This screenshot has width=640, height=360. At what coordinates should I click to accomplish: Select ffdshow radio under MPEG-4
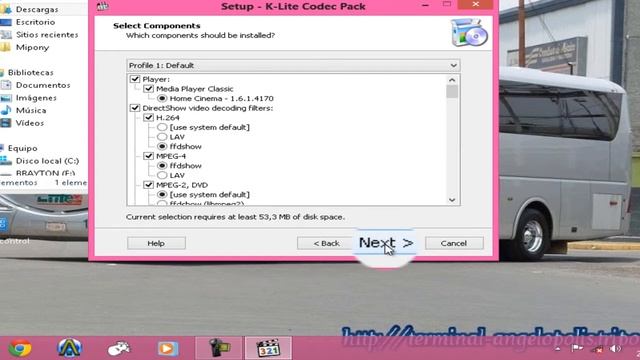[162, 166]
